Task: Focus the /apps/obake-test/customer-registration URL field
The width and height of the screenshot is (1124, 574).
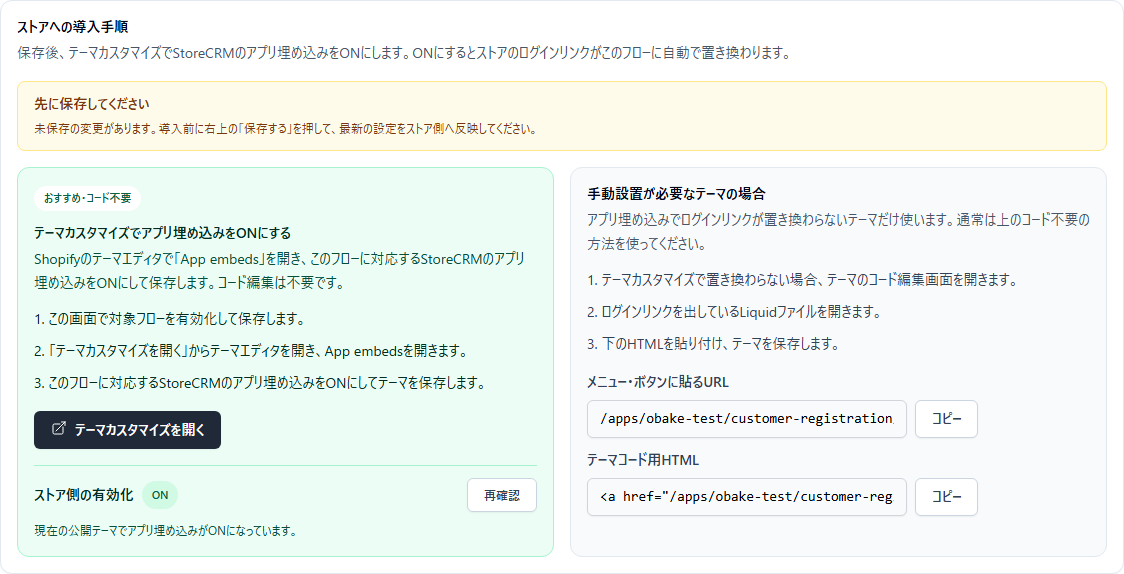Action: click(746, 418)
